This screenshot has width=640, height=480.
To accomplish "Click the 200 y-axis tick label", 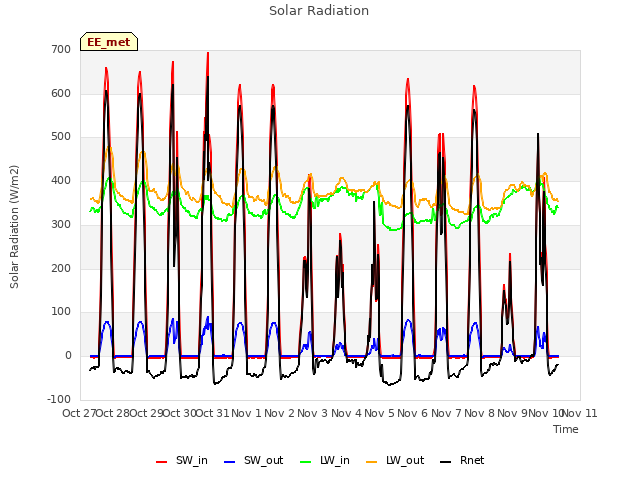I will coord(61,269).
